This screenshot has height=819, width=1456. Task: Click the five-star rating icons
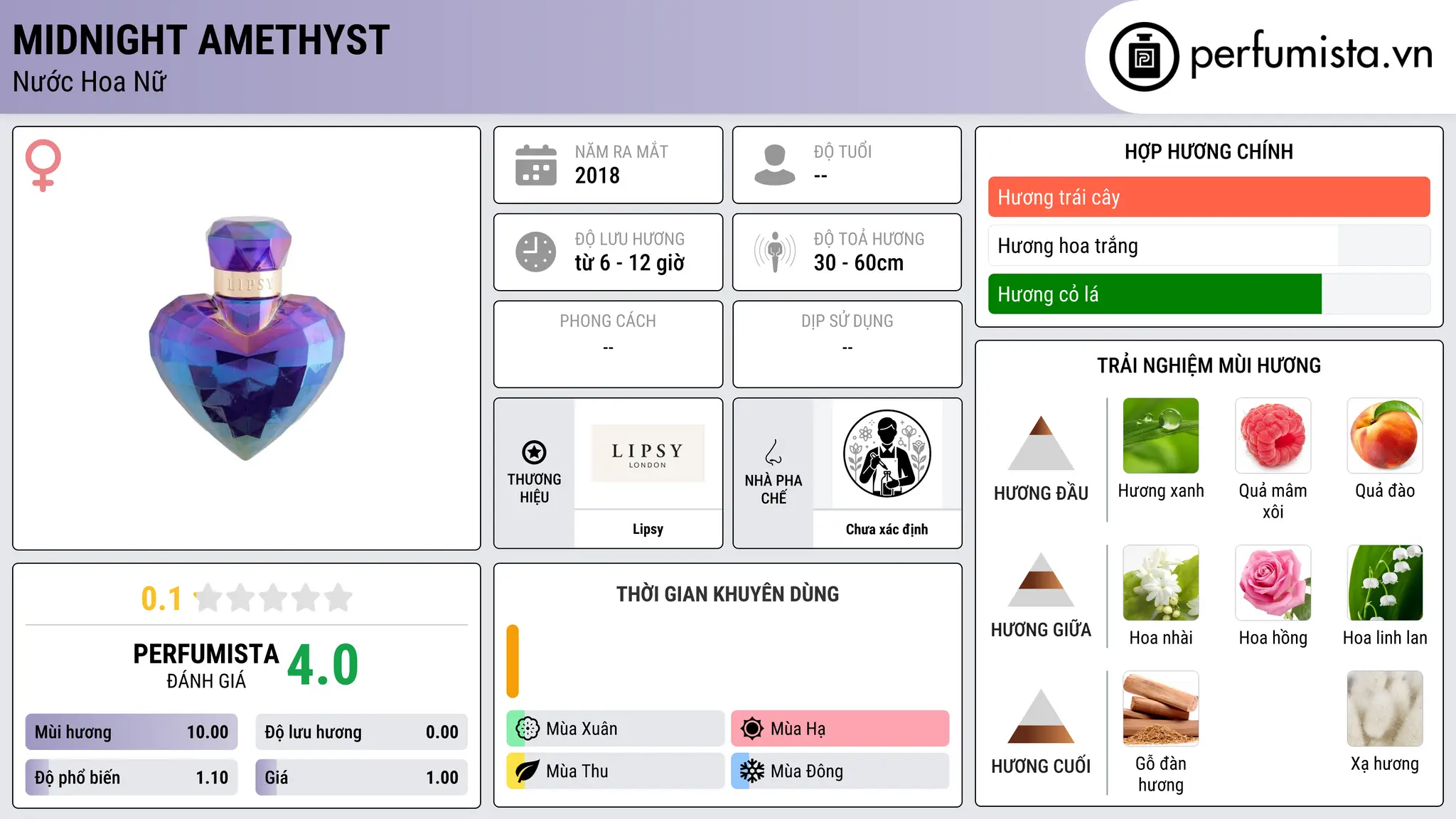(x=273, y=598)
